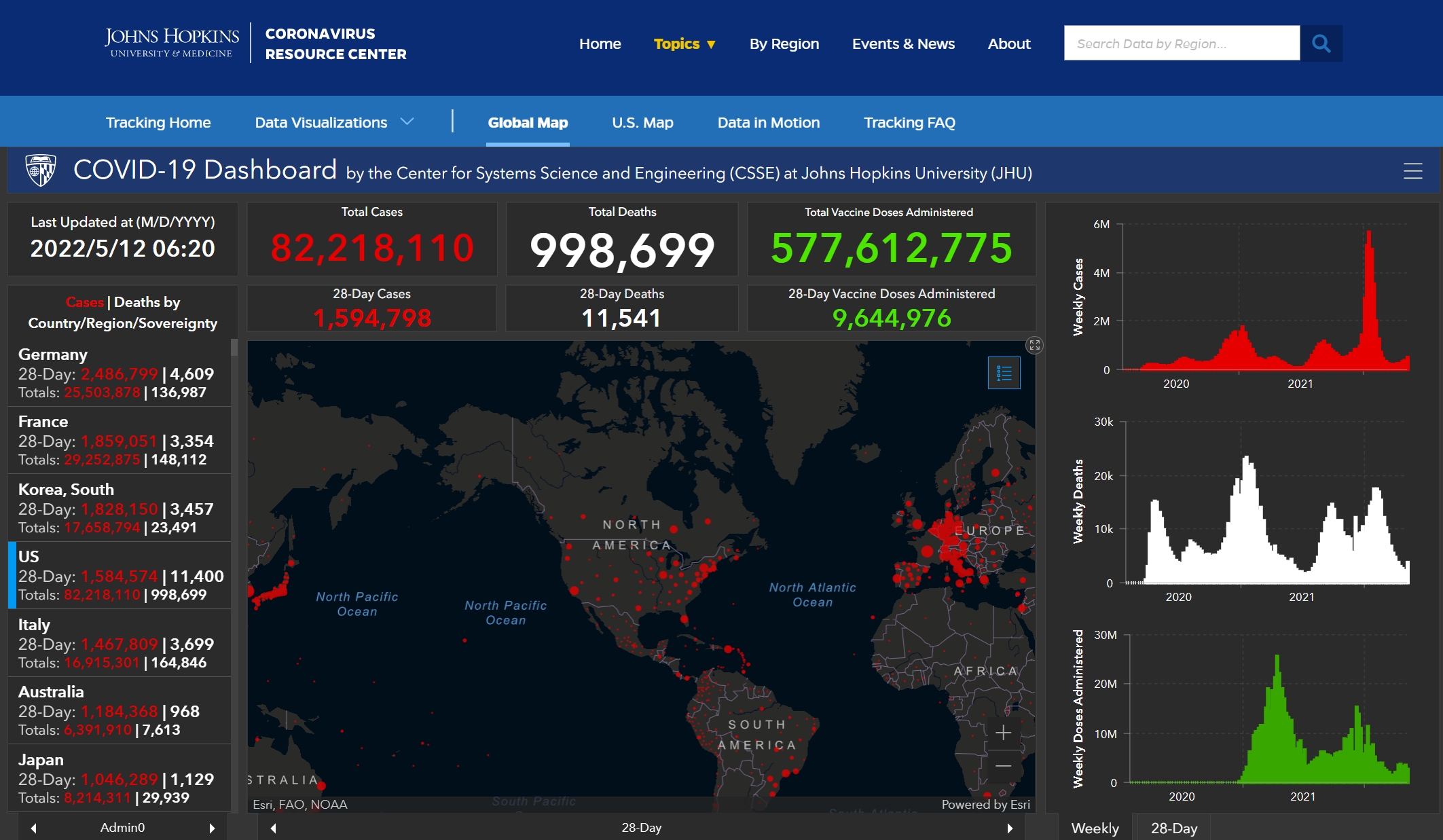Open the dashboard hamburger menu
The width and height of the screenshot is (1443, 840).
click(1412, 171)
